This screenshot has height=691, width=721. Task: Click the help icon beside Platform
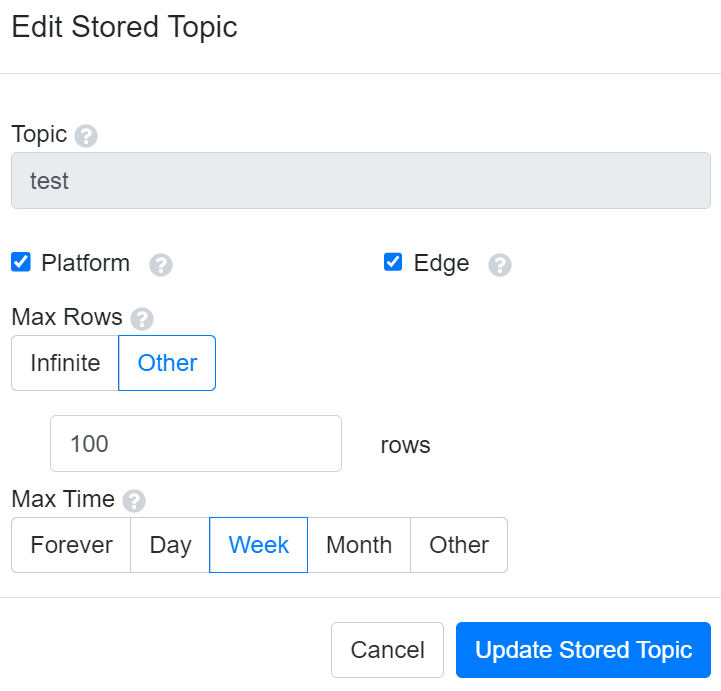pyautogui.click(x=161, y=265)
